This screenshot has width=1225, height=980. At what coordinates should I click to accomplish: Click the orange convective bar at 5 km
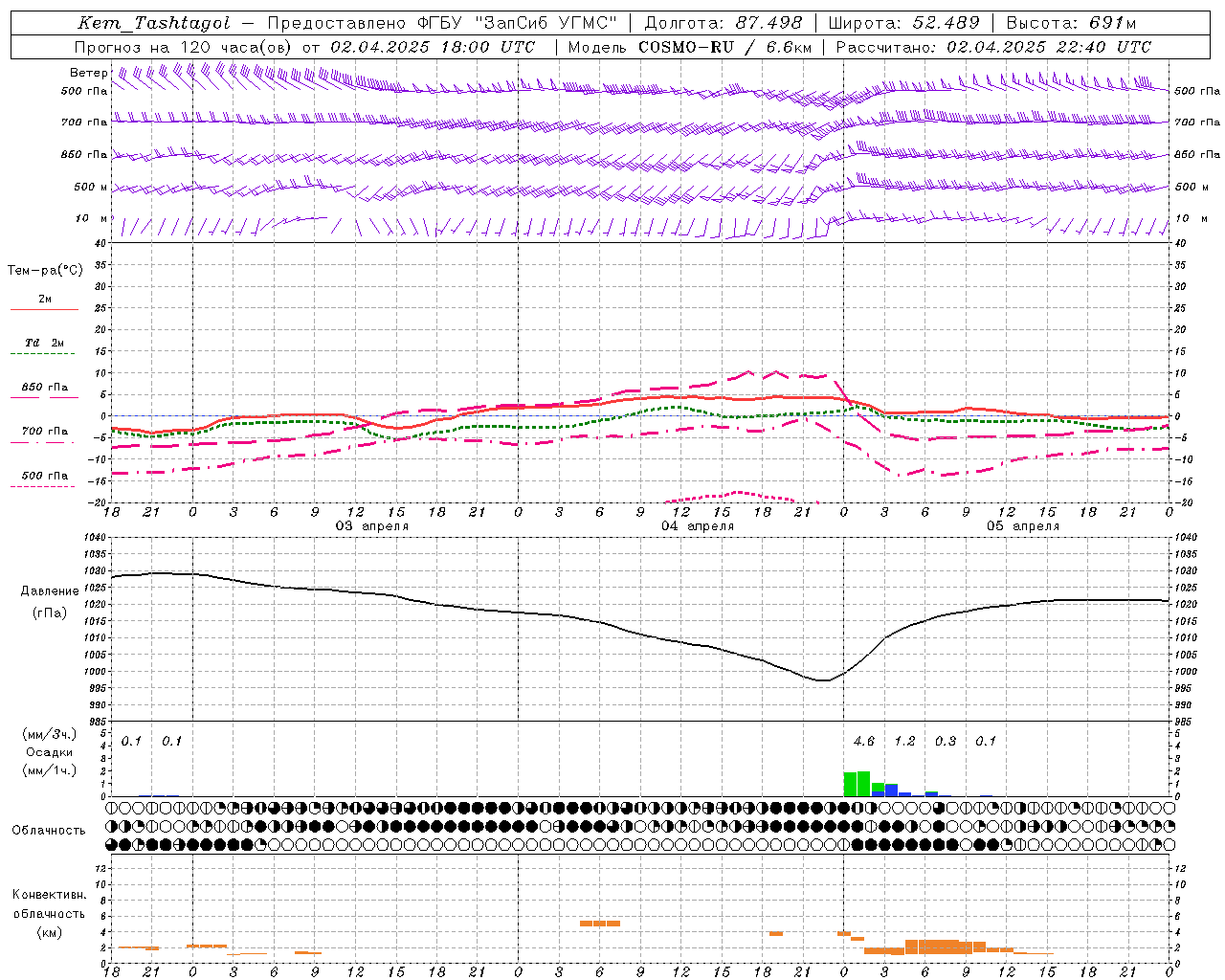coord(600,924)
